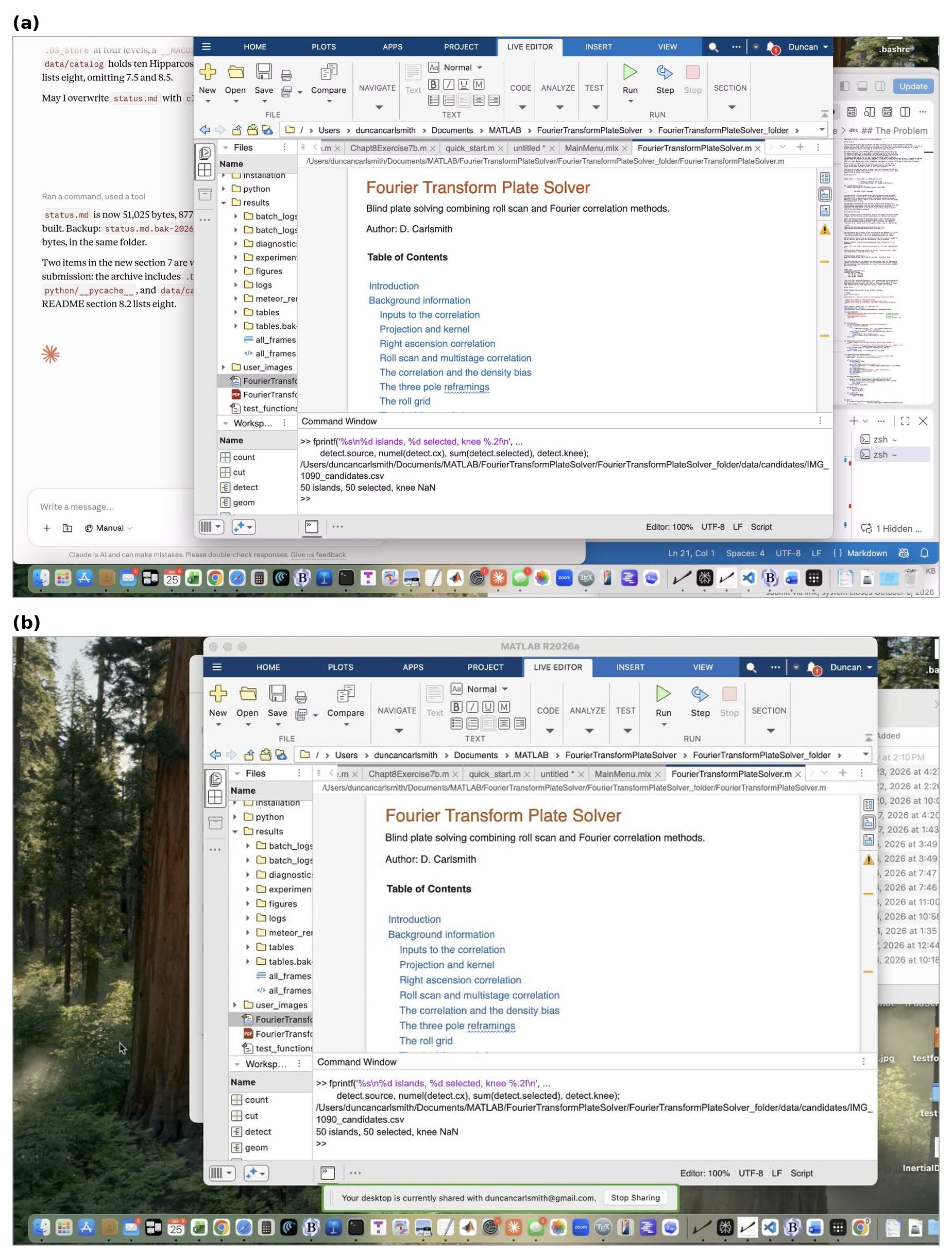Viewport: 952px width, 1258px height.
Task: In panel (b), switch to the VIEW tab
Action: click(703, 667)
